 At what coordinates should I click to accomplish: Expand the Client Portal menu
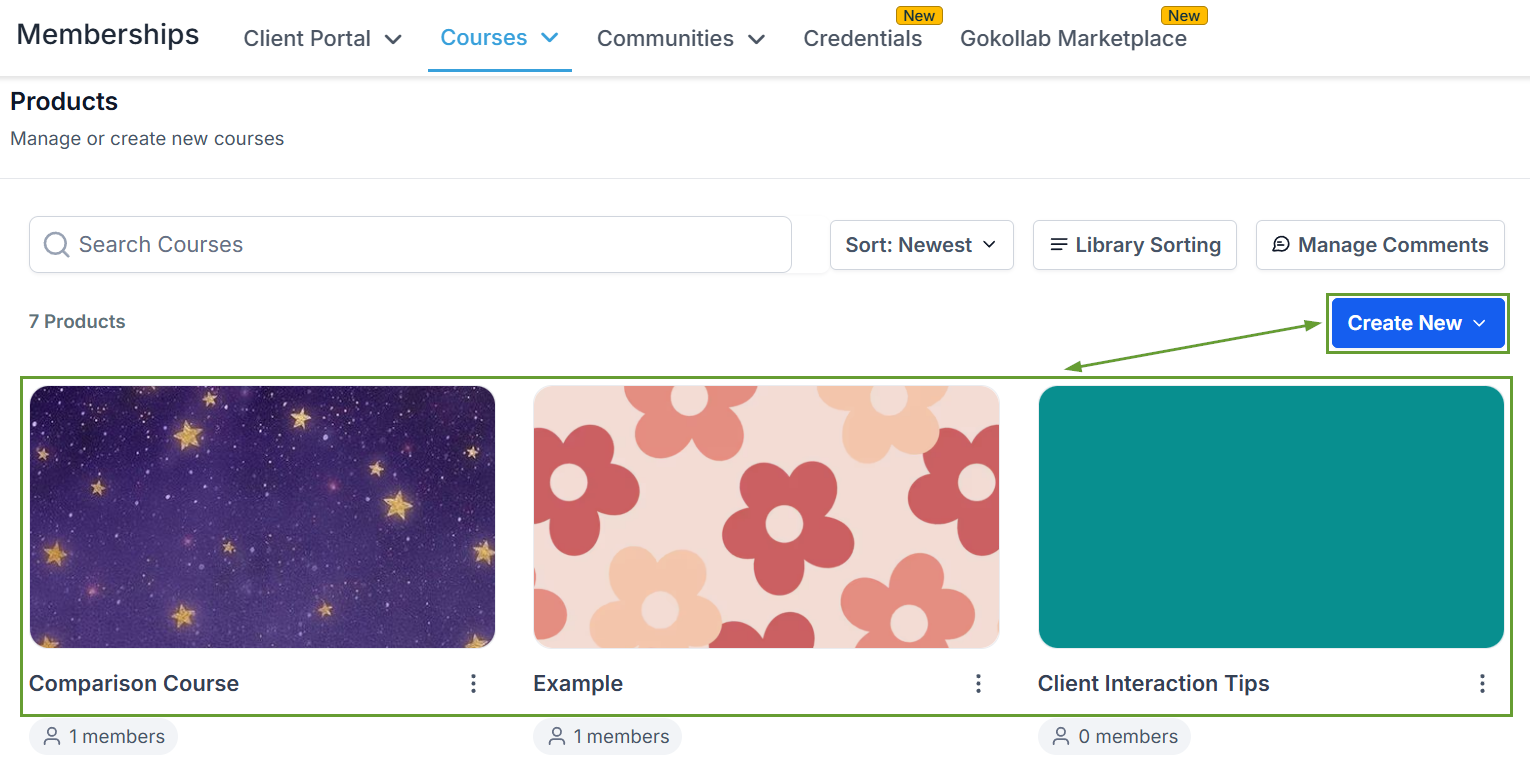tap(322, 39)
